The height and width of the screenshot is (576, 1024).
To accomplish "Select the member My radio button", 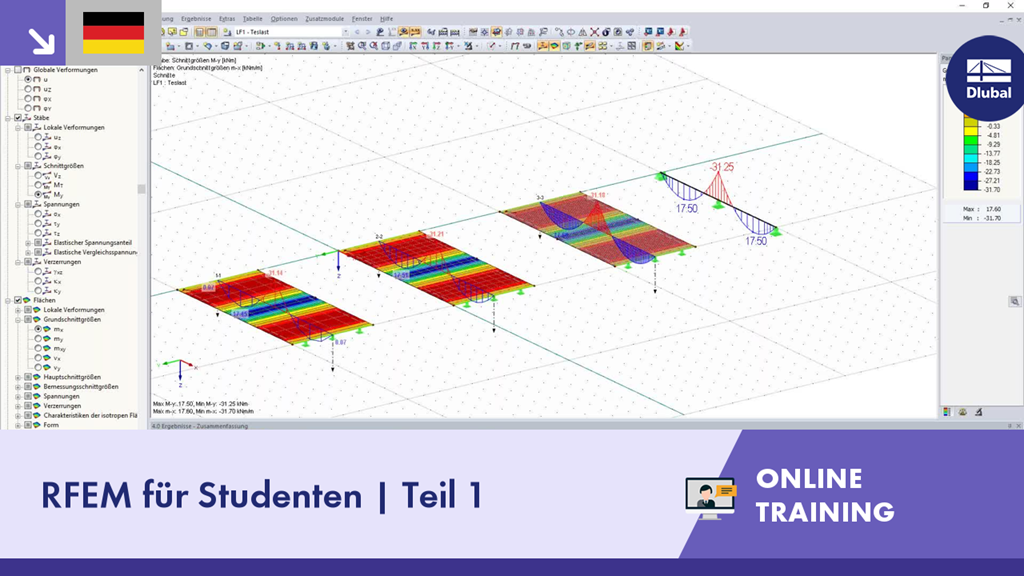I will click(x=38, y=195).
